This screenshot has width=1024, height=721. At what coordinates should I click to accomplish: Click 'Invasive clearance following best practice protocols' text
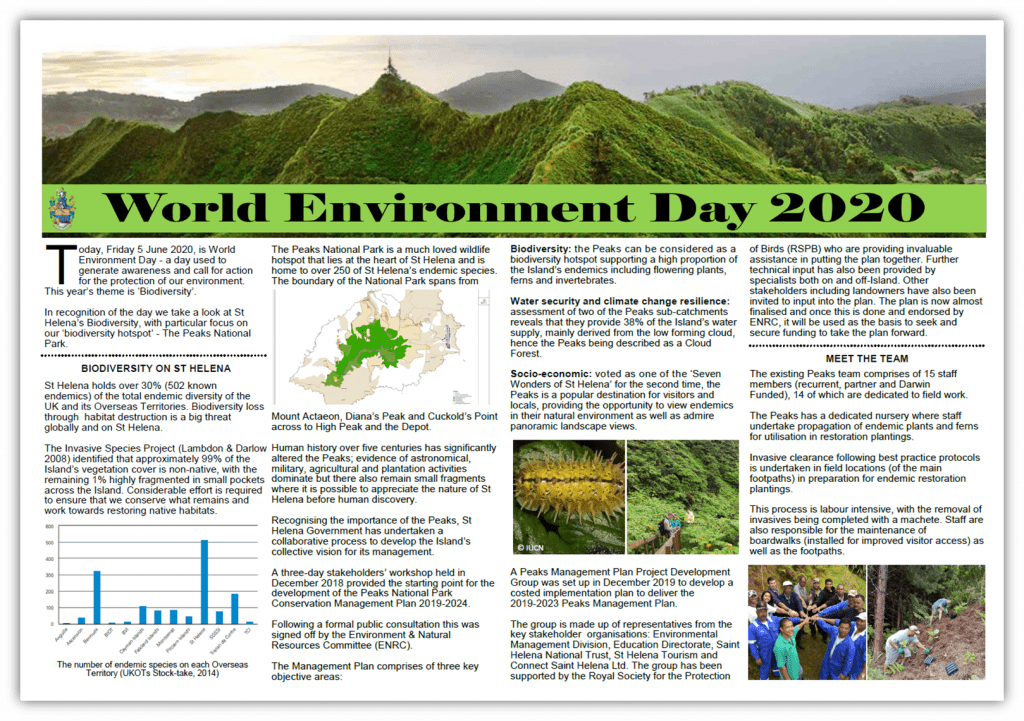pyautogui.click(x=865, y=457)
